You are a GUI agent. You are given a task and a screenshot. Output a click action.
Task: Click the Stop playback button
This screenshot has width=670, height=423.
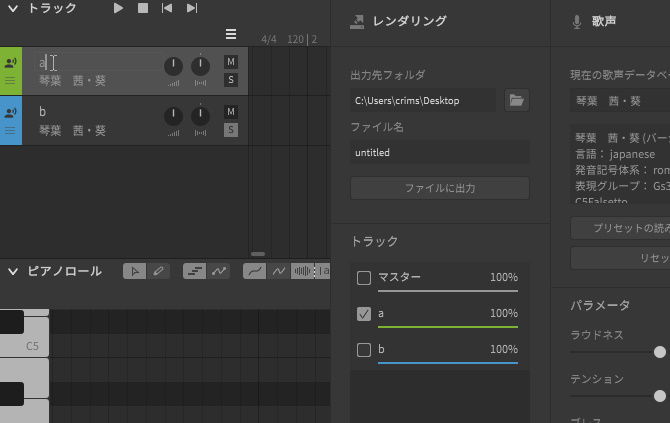coord(143,8)
